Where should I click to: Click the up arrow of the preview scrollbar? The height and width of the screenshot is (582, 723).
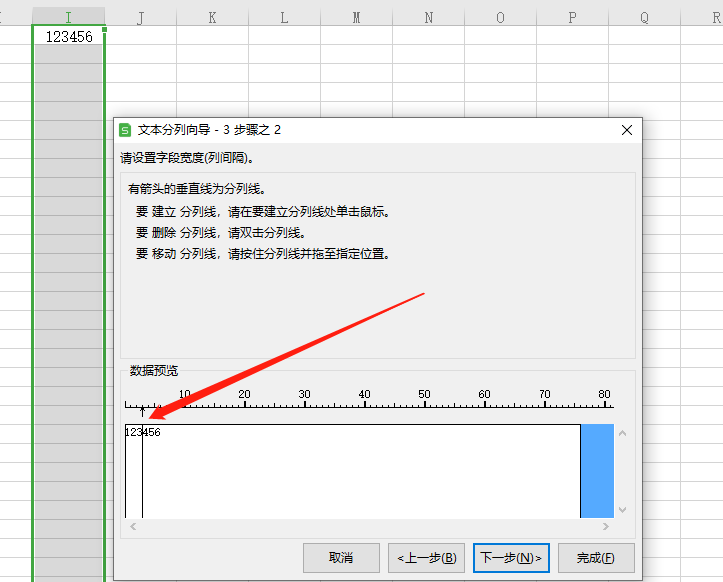[622, 433]
